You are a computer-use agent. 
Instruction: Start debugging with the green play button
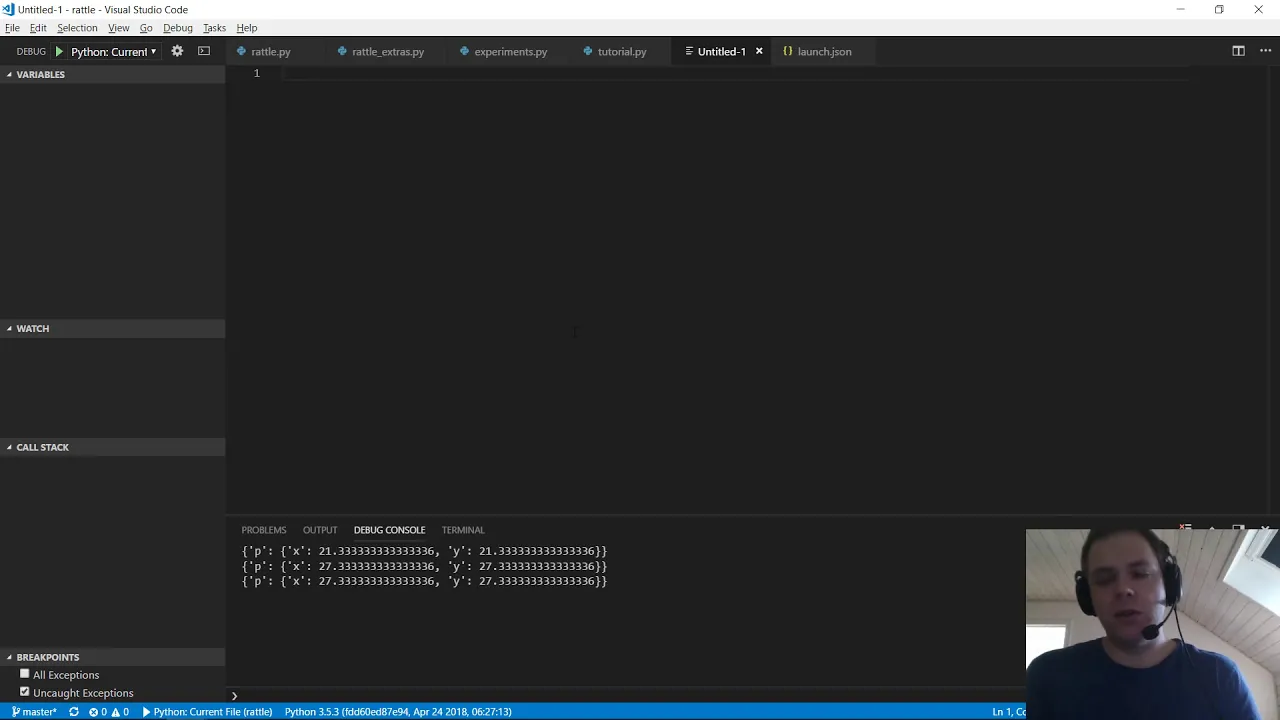click(59, 51)
